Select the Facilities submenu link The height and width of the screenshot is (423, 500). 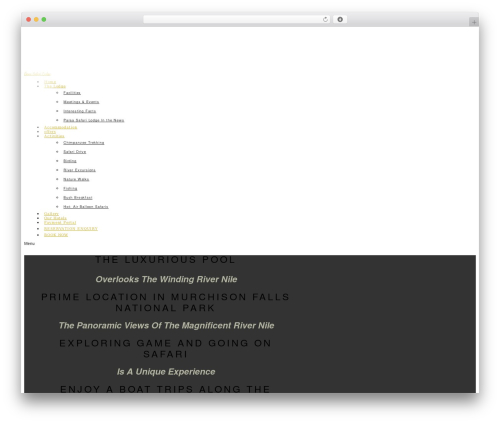[72, 93]
